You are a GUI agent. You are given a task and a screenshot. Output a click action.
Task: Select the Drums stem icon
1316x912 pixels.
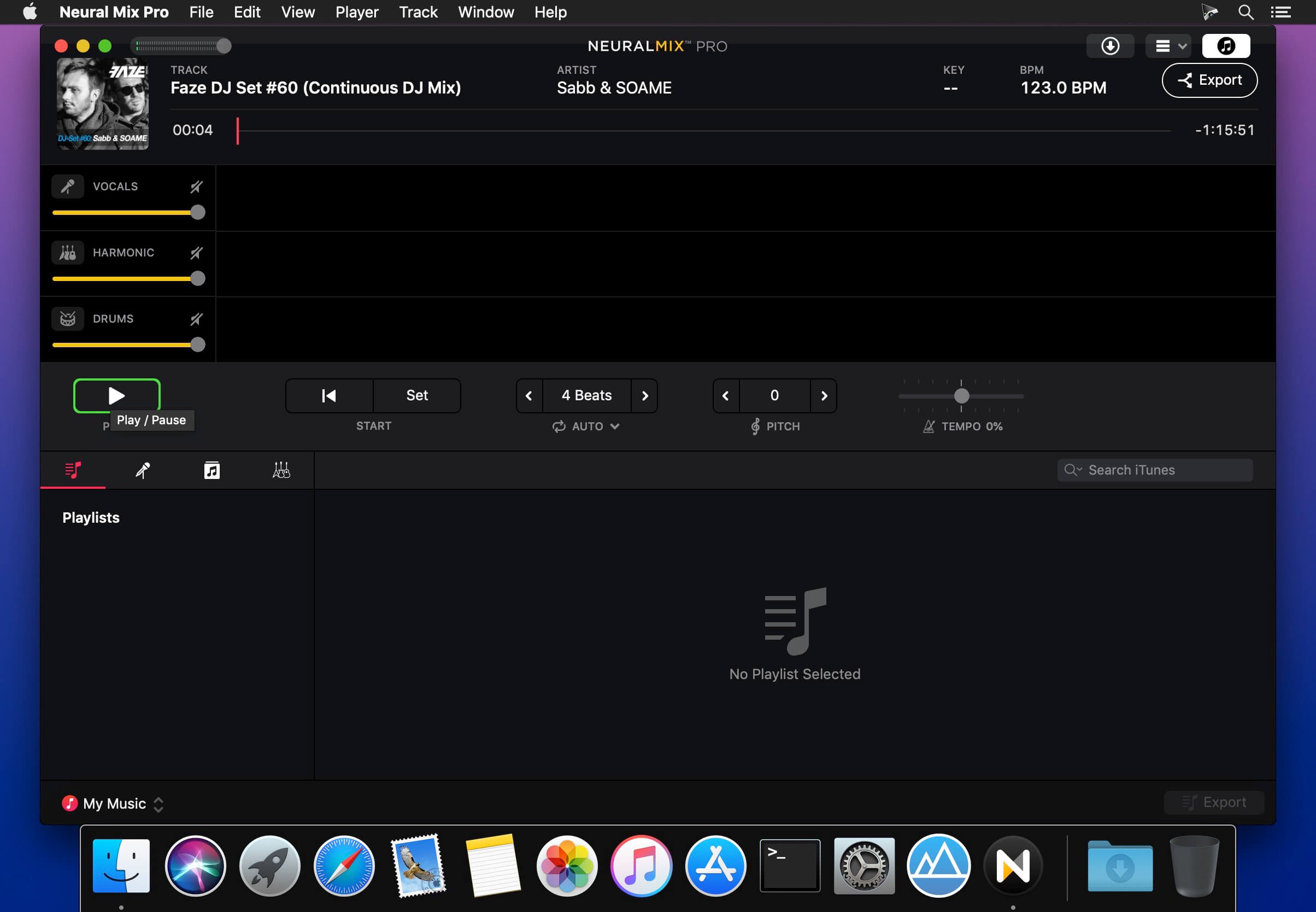67,318
